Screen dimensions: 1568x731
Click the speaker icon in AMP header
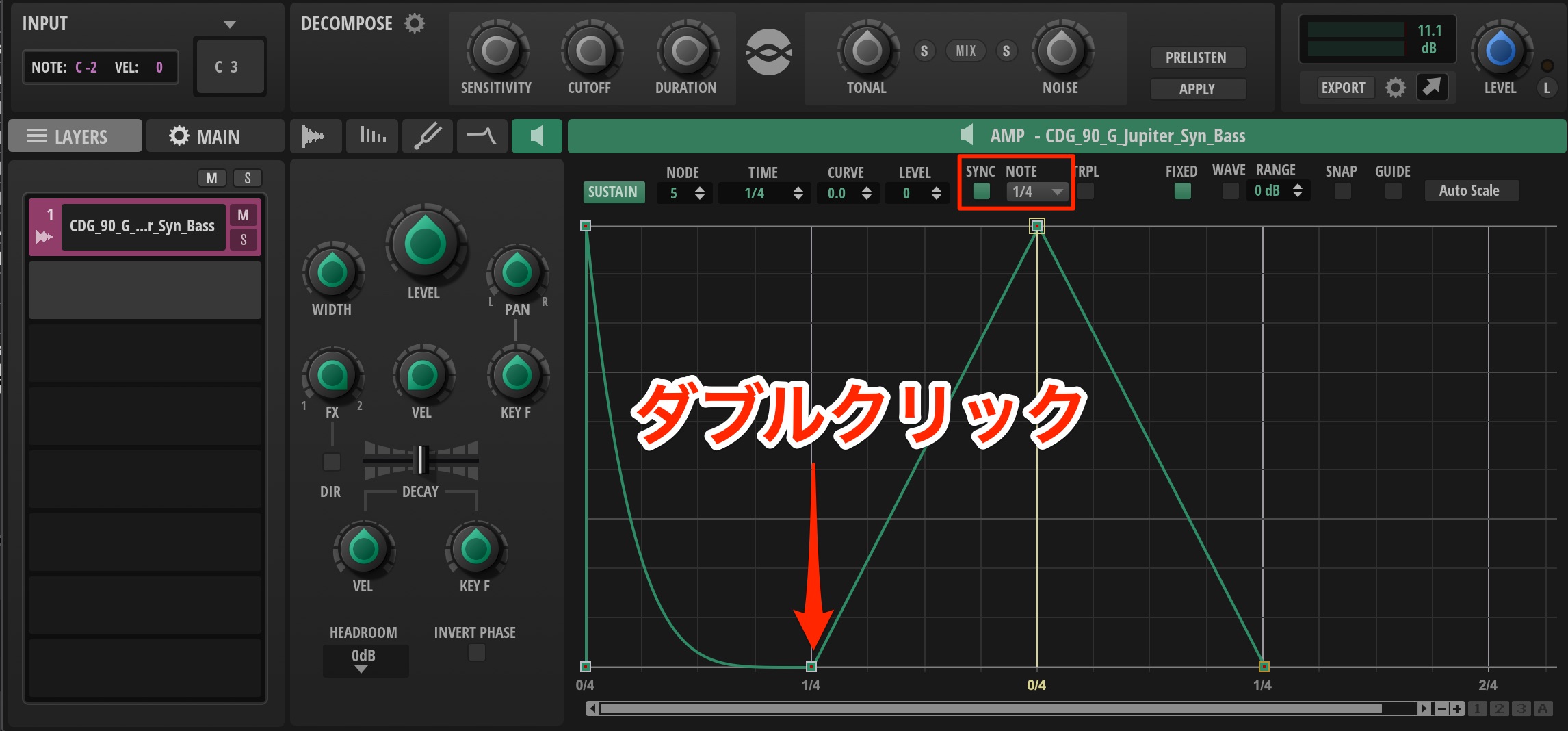(967, 135)
